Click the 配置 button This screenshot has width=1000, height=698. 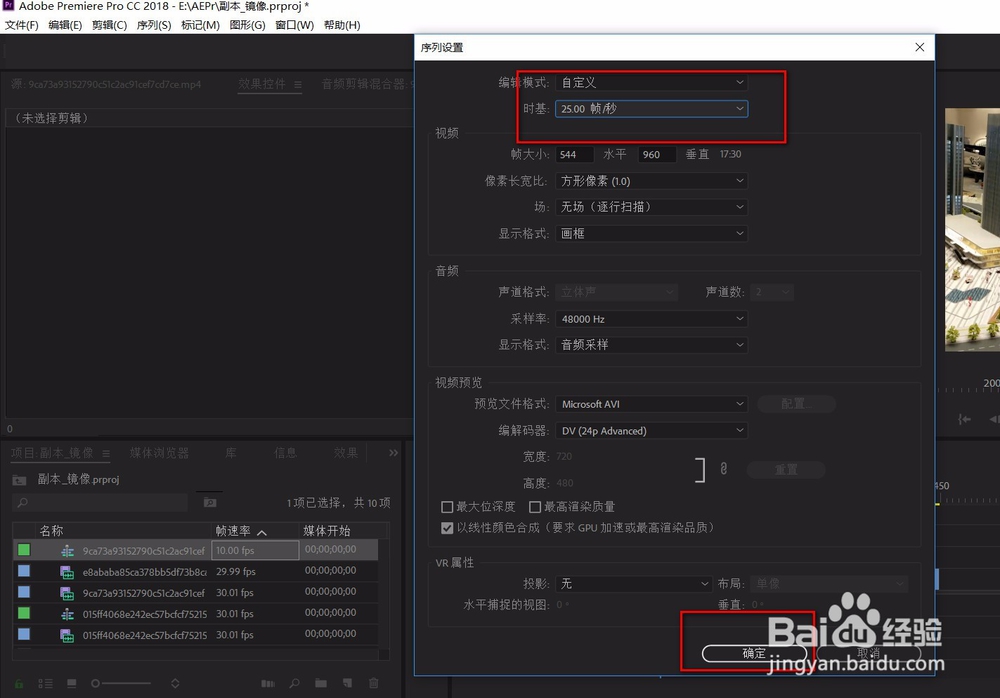796,404
